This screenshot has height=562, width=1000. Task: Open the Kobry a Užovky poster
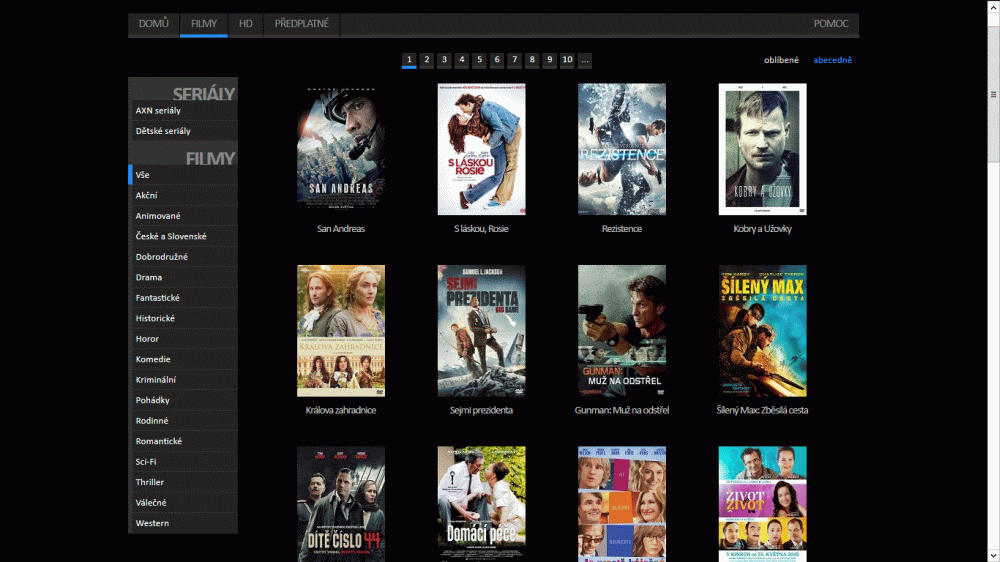(x=762, y=149)
